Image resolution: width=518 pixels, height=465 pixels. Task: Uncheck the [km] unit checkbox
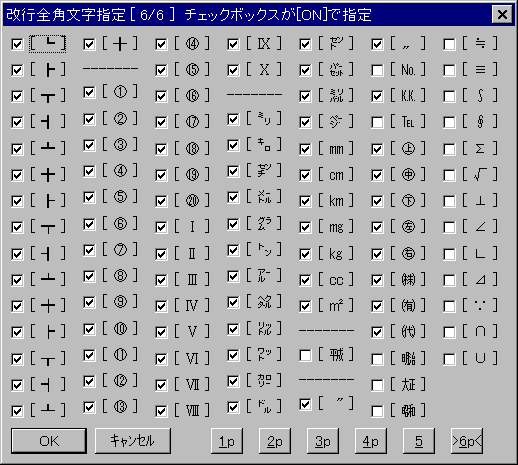(x=305, y=201)
